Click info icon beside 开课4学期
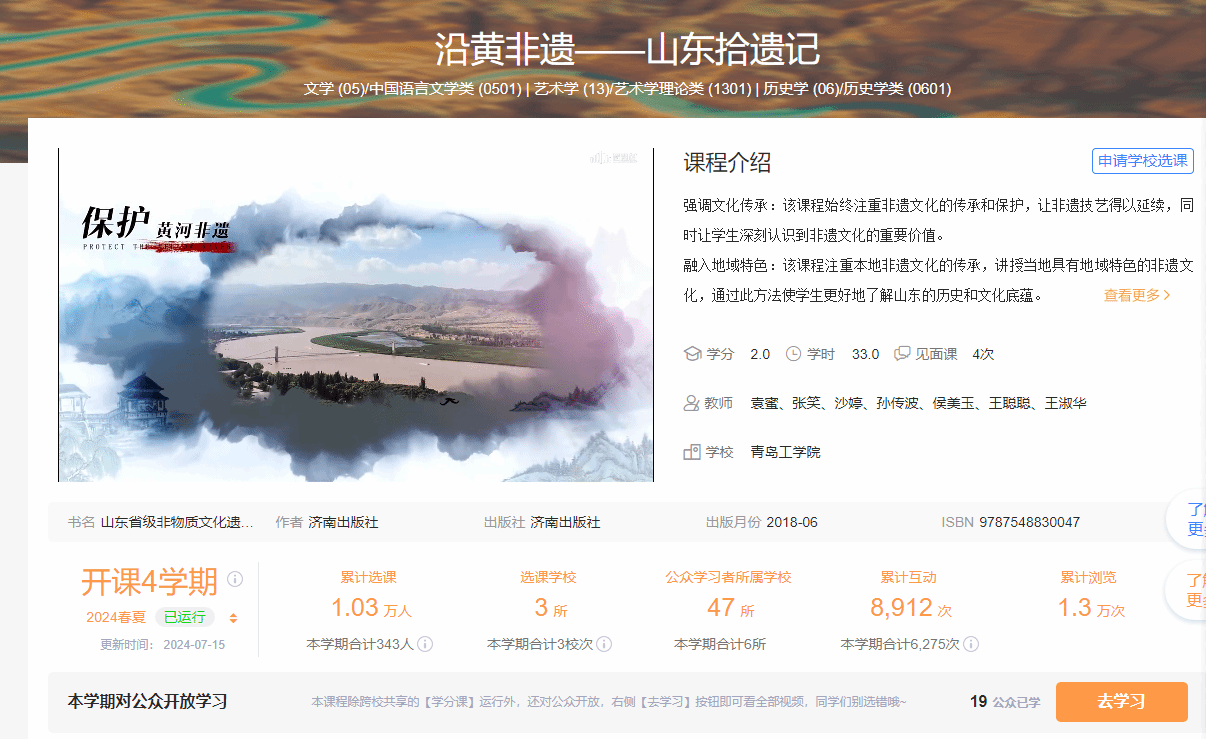This screenshot has height=739, width=1206. pos(235,579)
